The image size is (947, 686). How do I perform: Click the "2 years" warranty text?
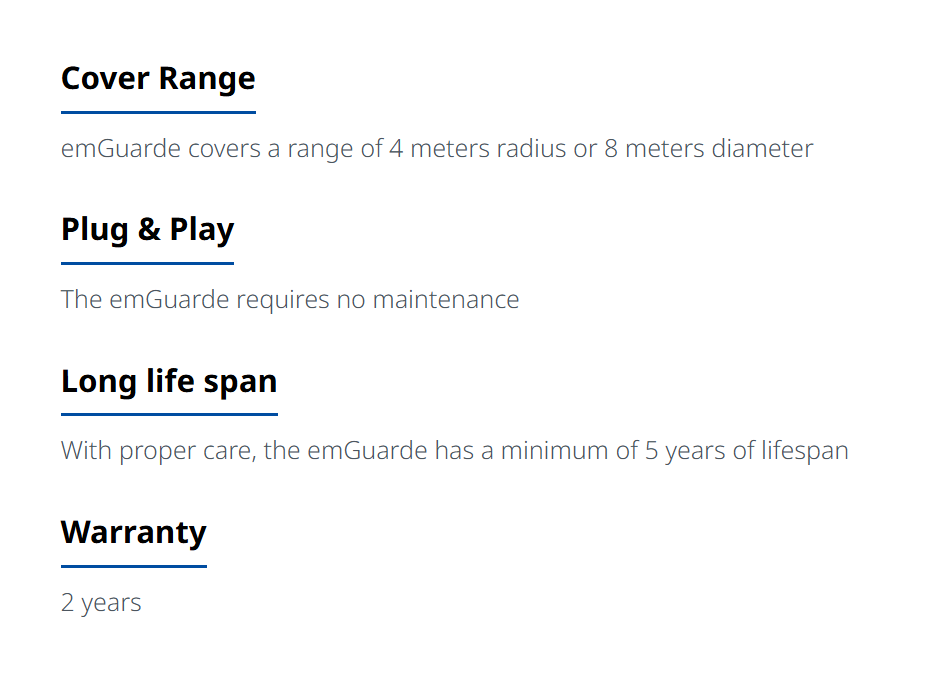point(101,603)
